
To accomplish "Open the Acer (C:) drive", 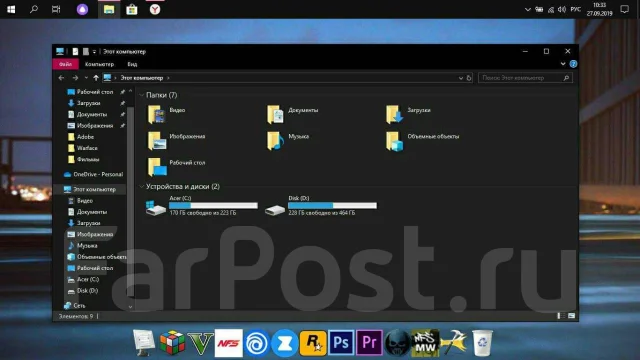I will point(202,205).
